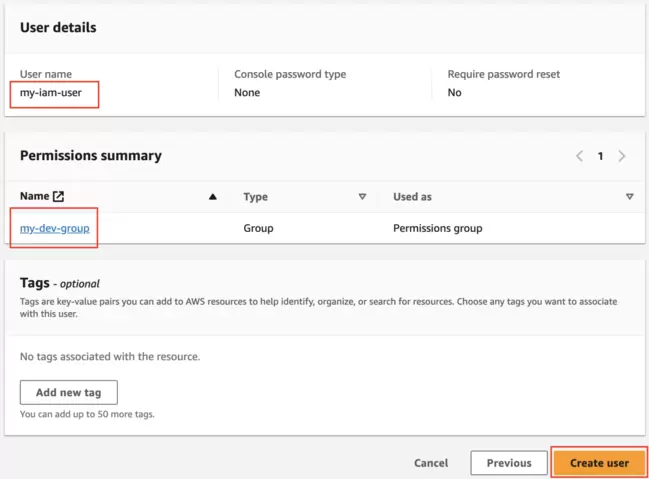Click the Create user button
The image size is (649, 479).
coord(599,462)
